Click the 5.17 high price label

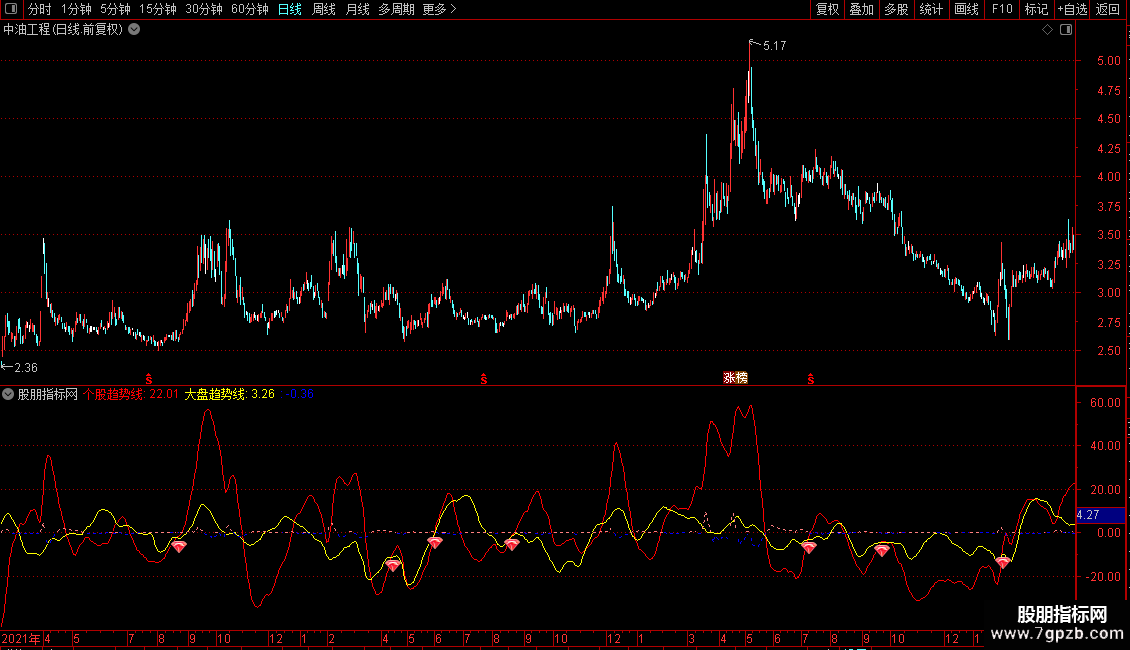(775, 46)
